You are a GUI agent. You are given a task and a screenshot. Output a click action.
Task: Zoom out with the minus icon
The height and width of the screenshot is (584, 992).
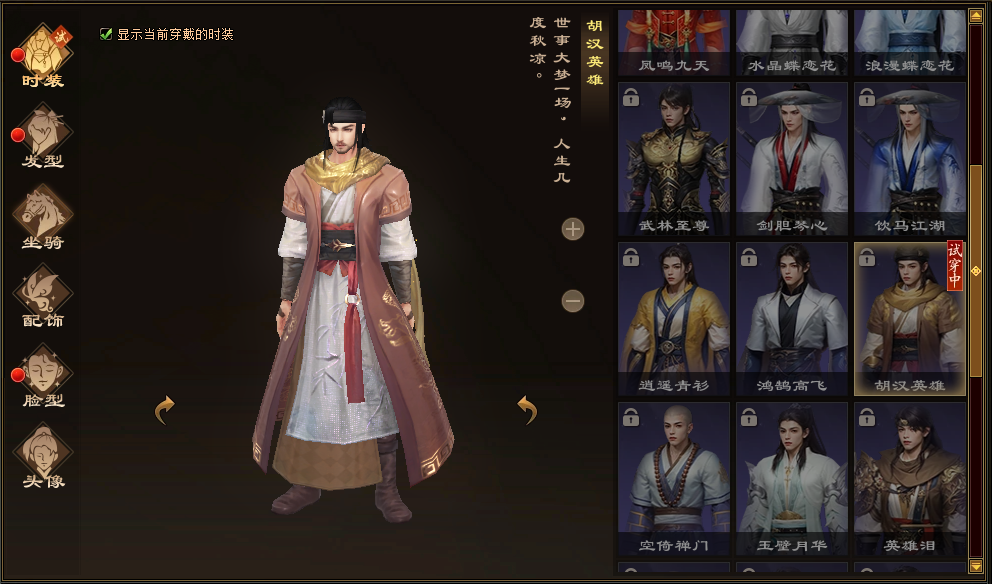click(x=573, y=301)
